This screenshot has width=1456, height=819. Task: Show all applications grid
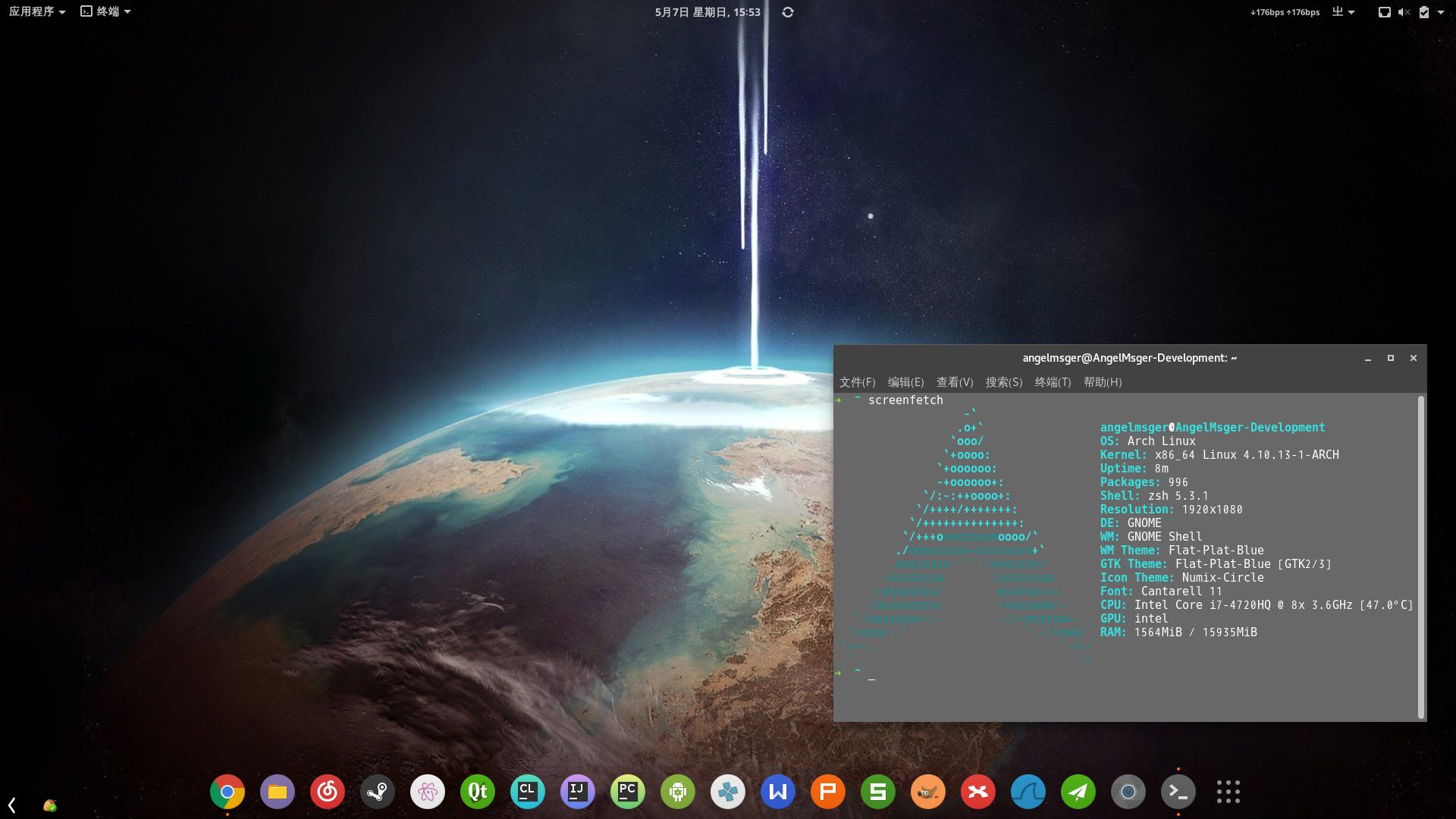coord(1228,792)
